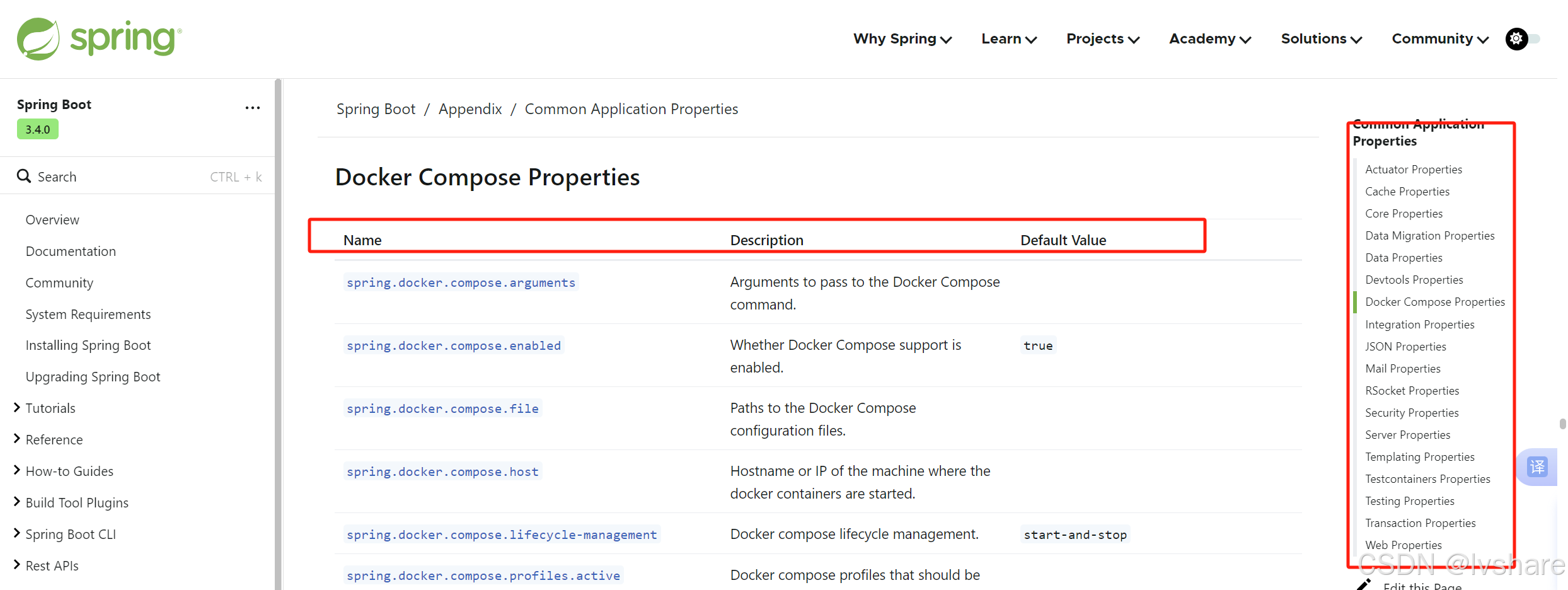Click the translate floating icon
This screenshot has width=1568, height=590.
[x=1538, y=467]
